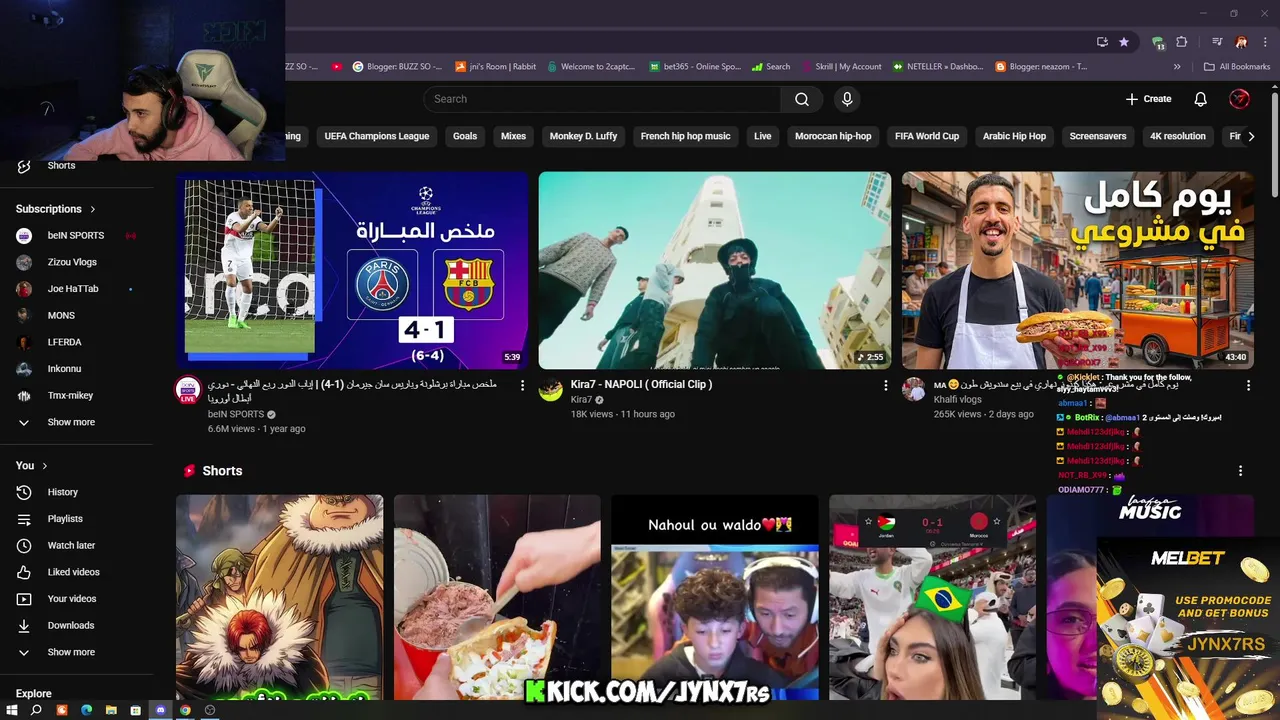
Task: Open Skrill My Account bookmark
Action: tap(842, 67)
